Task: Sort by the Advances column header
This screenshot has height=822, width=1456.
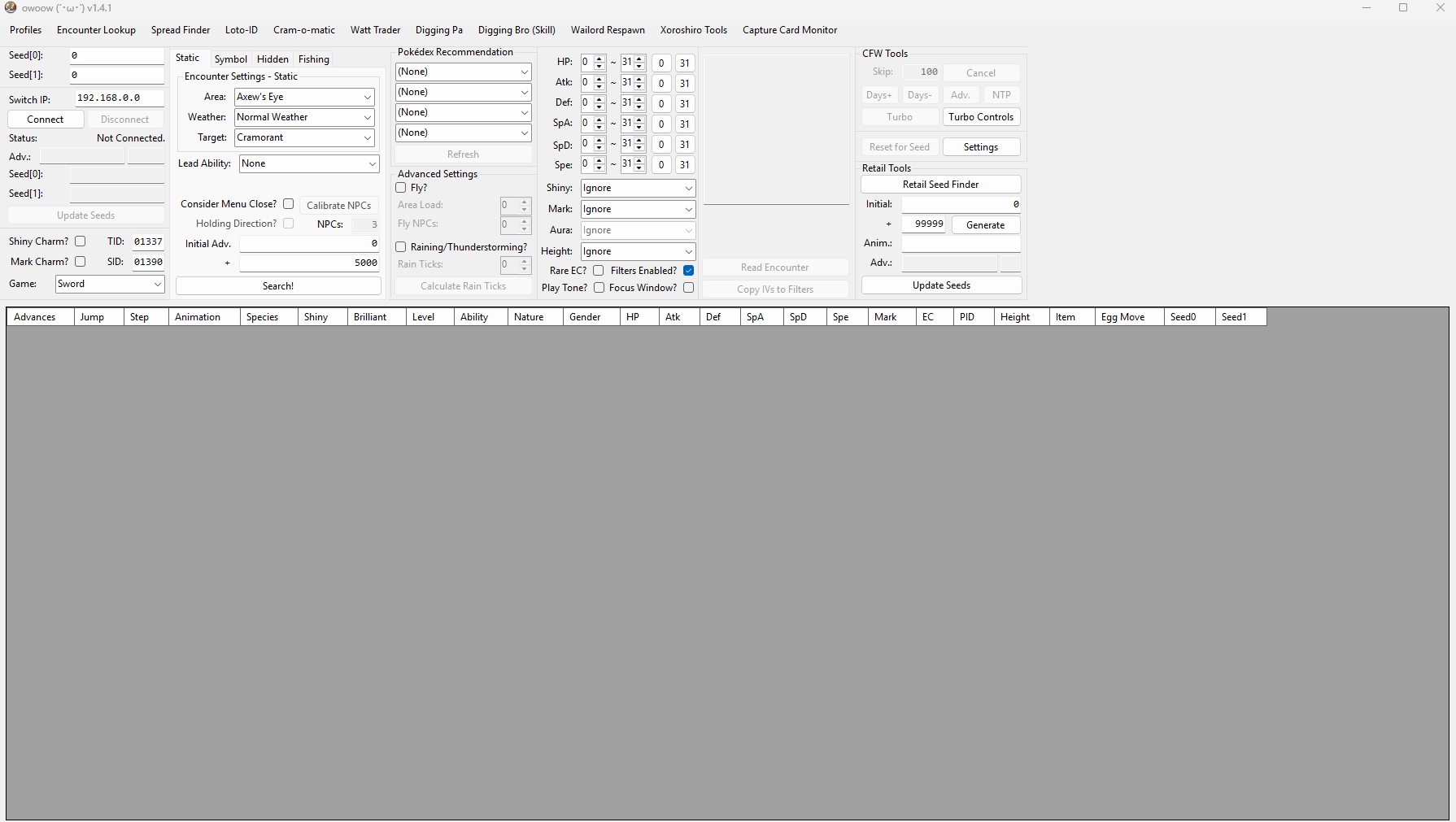Action: [40, 317]
